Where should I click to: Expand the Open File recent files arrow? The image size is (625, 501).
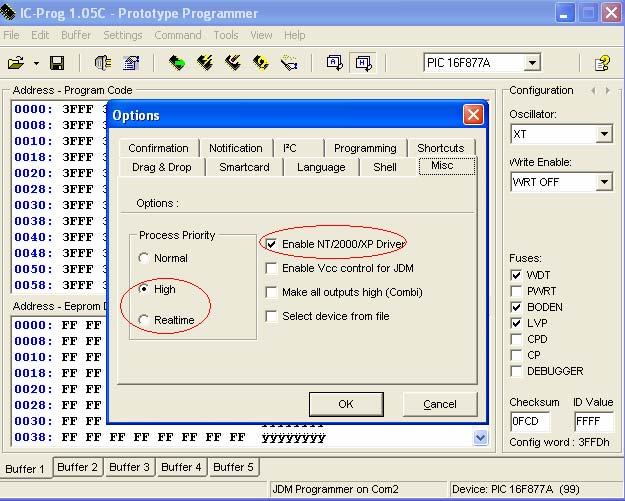36,63
